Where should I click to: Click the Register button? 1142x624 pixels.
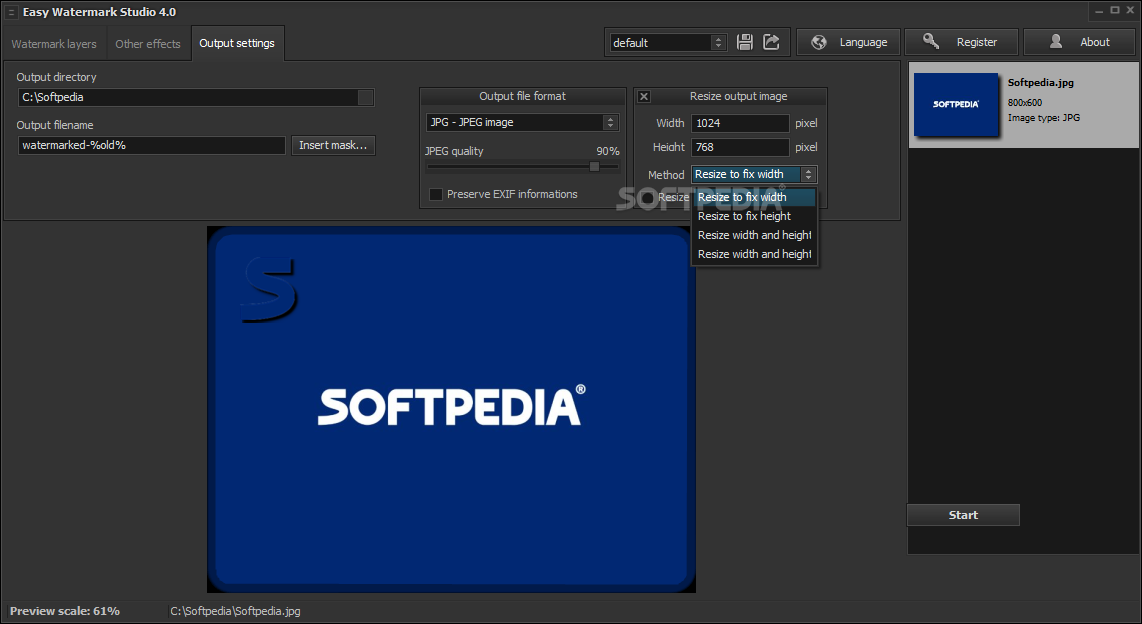point(961,42)
